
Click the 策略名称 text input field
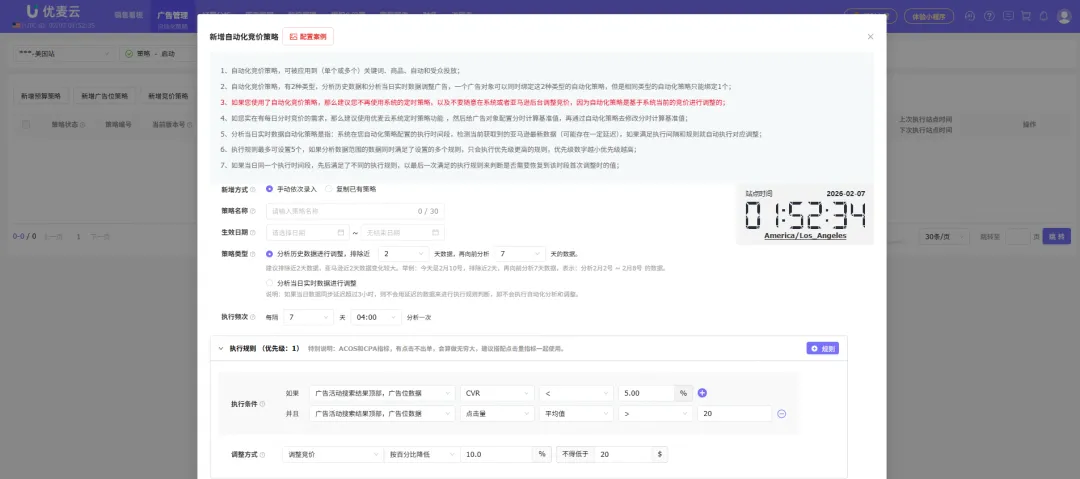pyautogui.click(x=340, y=211)
